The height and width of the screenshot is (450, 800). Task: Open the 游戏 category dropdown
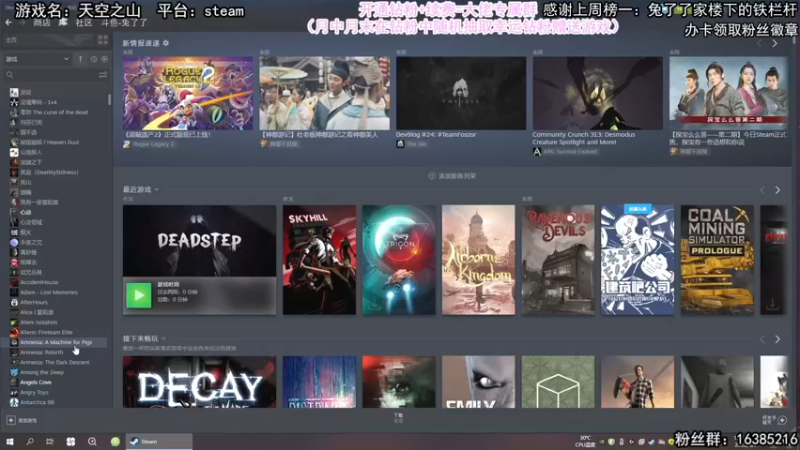(37, 59)
